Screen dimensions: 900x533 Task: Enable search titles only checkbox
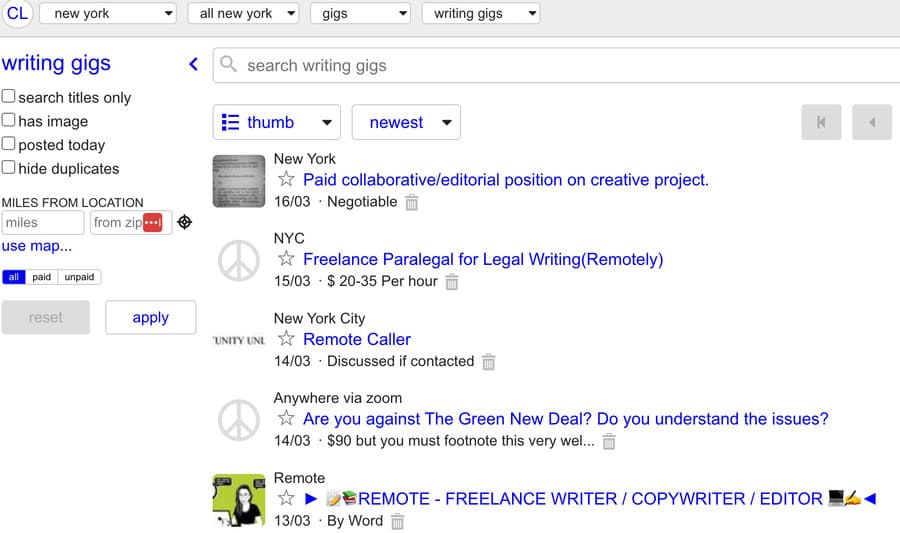pos(9,97)
